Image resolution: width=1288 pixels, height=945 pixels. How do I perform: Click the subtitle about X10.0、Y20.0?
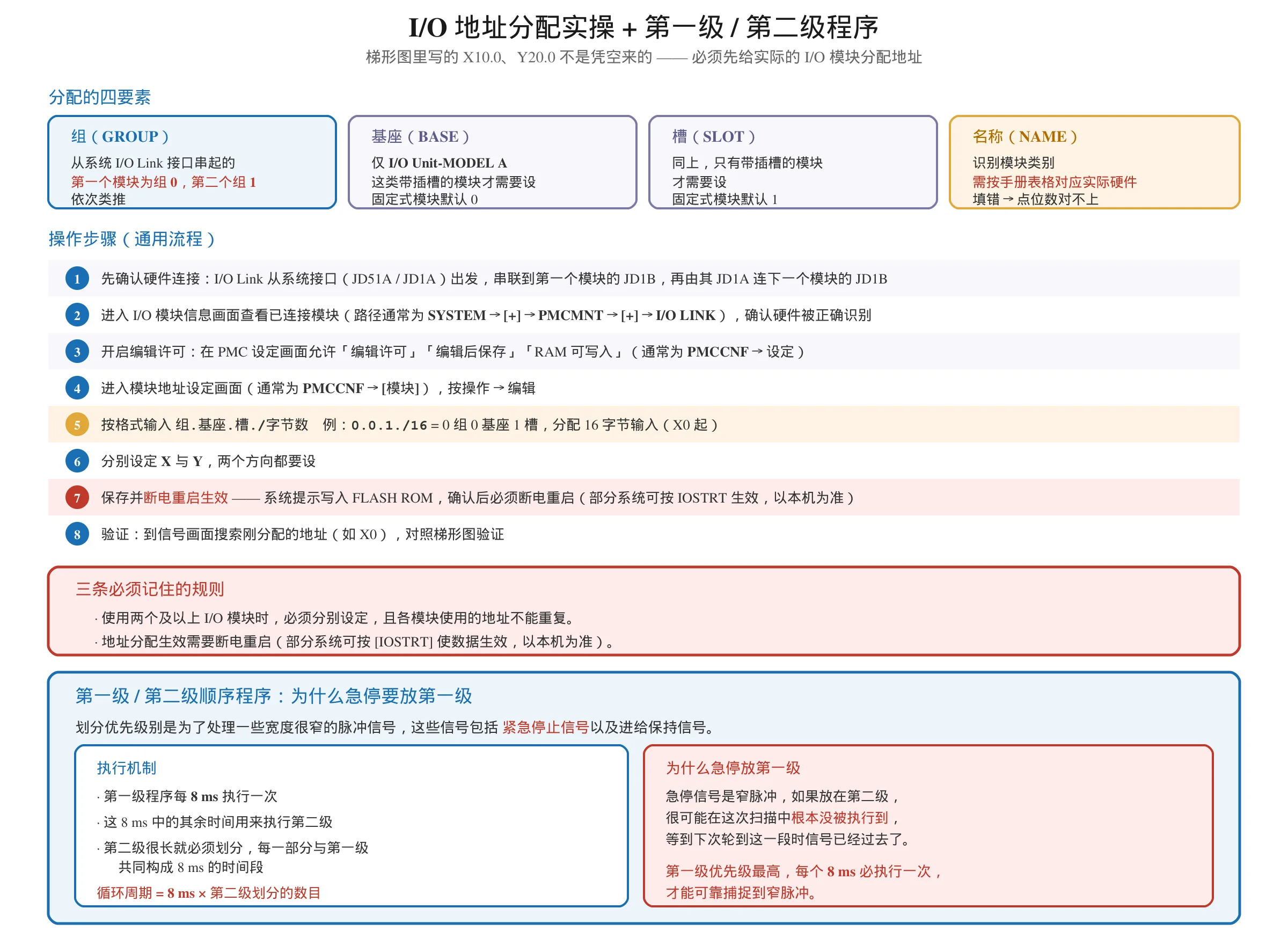coord(645,57)
